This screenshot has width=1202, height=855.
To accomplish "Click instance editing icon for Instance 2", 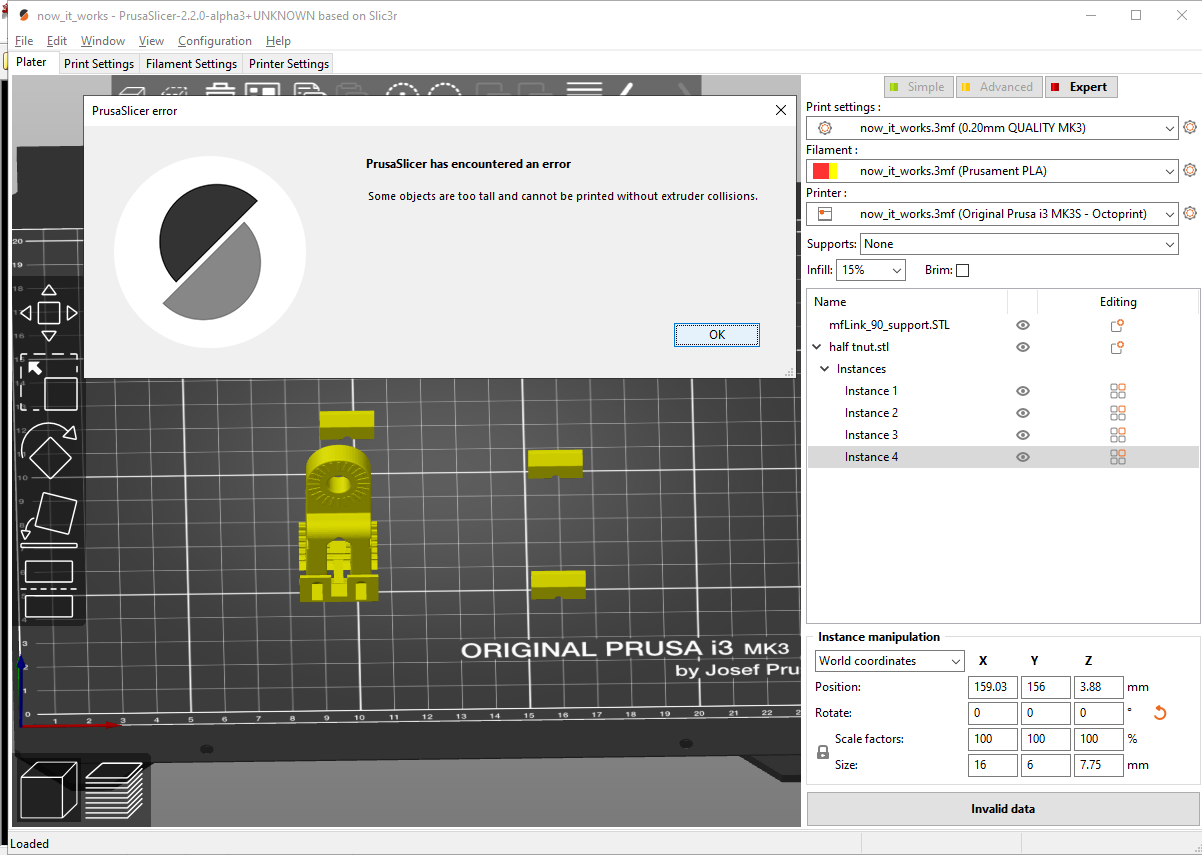I will [1118, 413].
